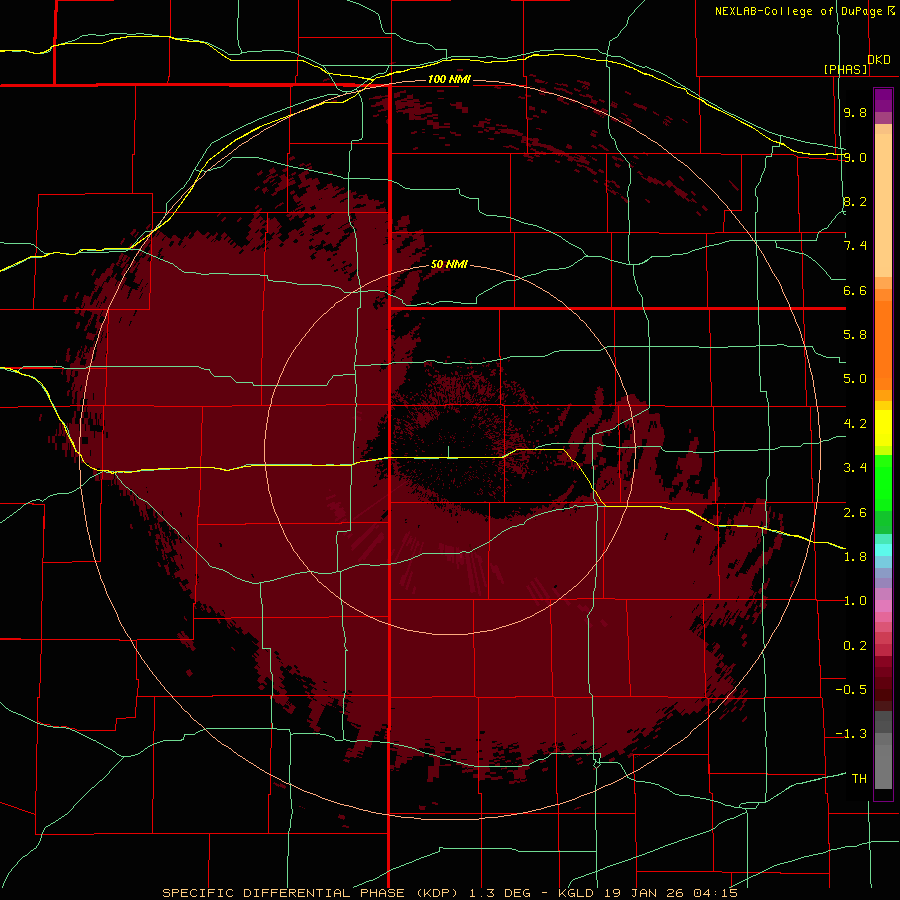
Task: Click the 9.8 scale value
Action: tap(855, 112)
